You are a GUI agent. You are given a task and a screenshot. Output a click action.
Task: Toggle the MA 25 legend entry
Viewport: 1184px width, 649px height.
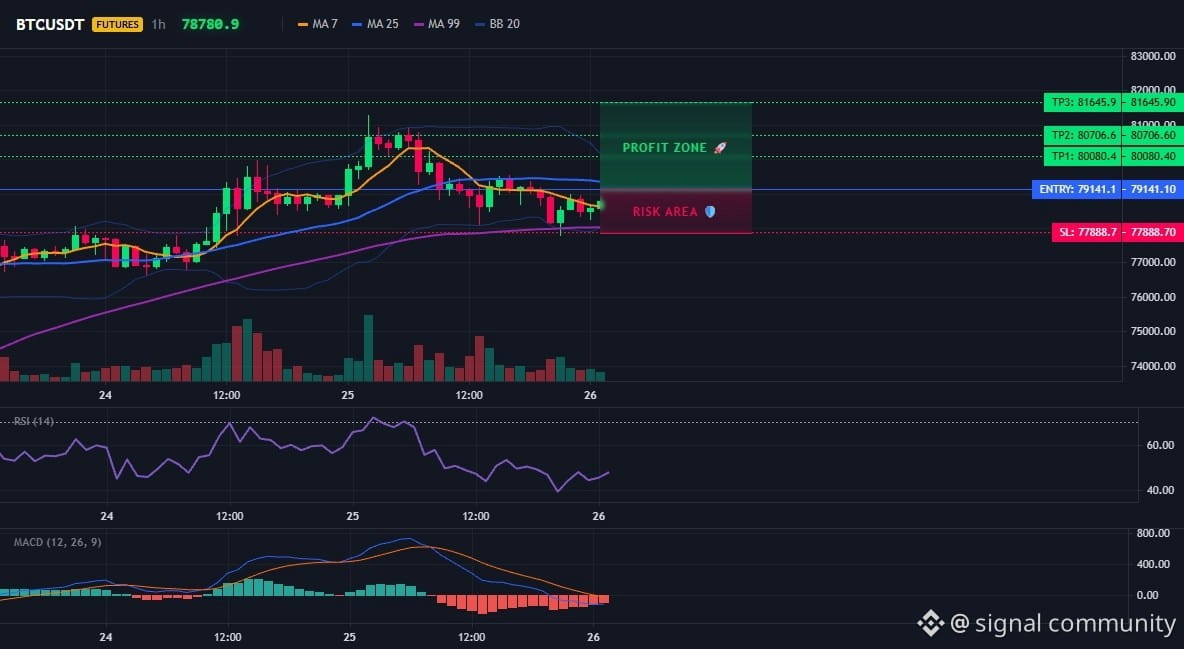click(x=375, y=24)
